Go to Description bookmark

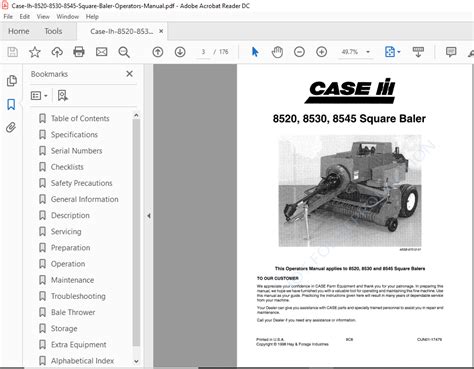[70, 215]
